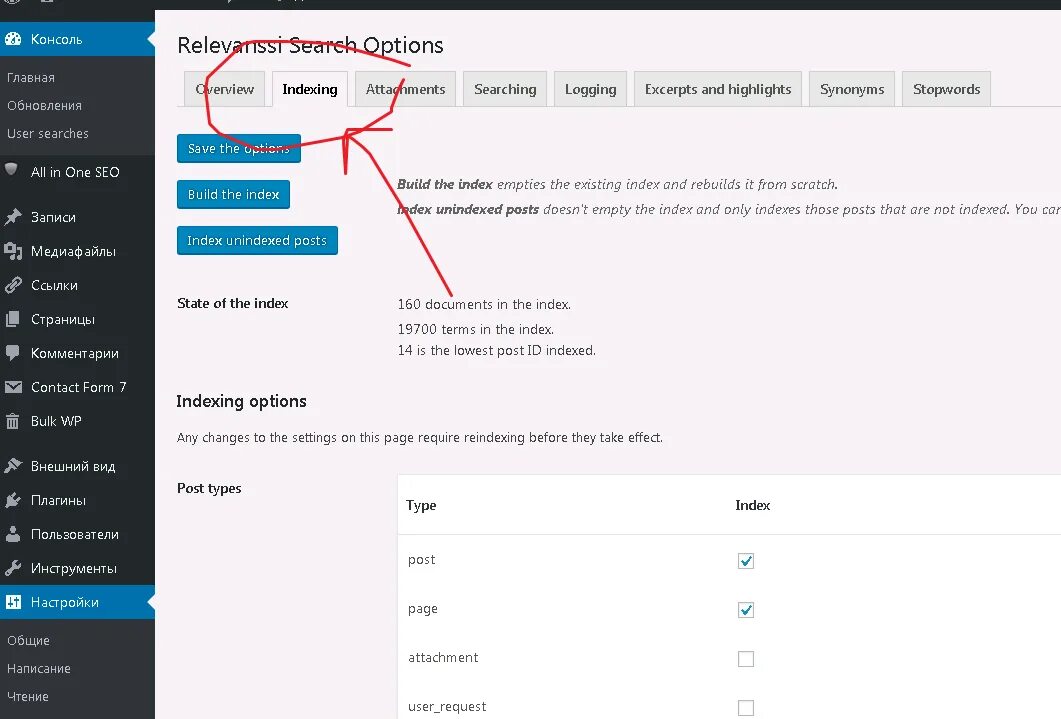The width and height of the screenshot is (1061, 719).
Task: Open Медиафайлы menu label
Action: [x=74, y=251]
